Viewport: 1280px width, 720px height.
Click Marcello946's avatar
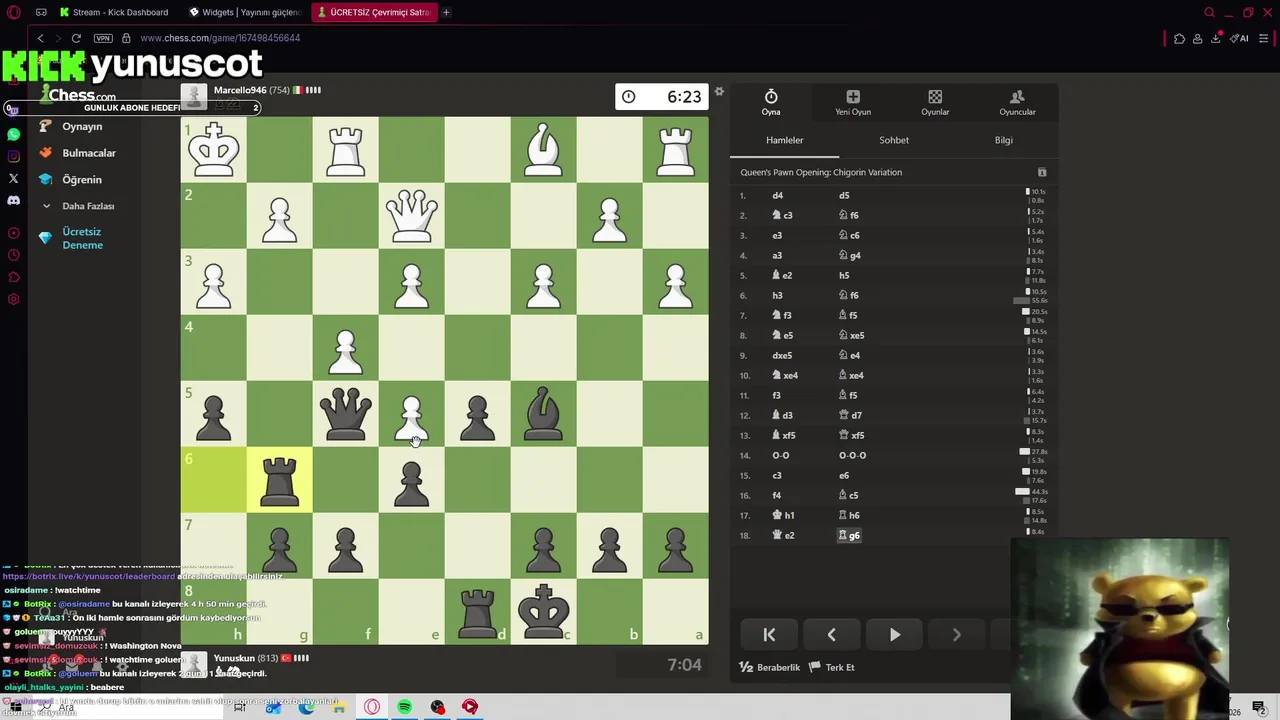pos(194,97)
